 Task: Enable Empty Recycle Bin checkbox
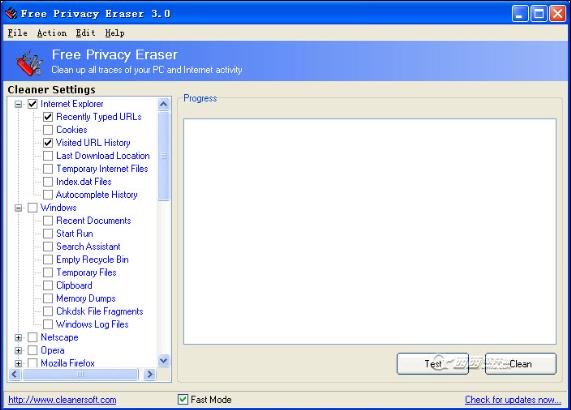click(48, 260)
